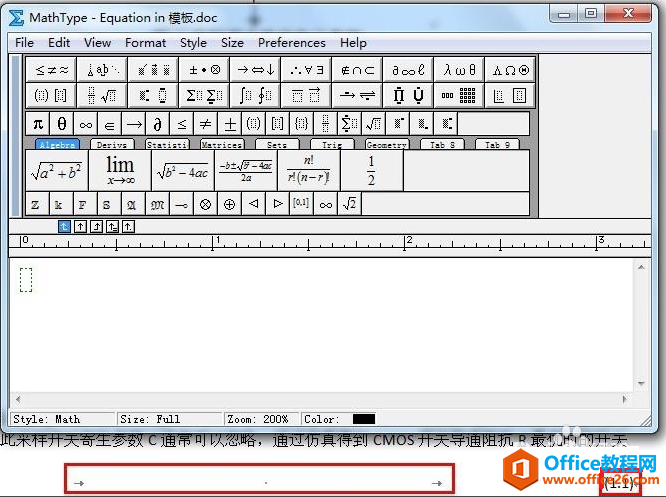Open the Edit menu
The height and width of the screenshot is (497, 666).
[59, 43]
